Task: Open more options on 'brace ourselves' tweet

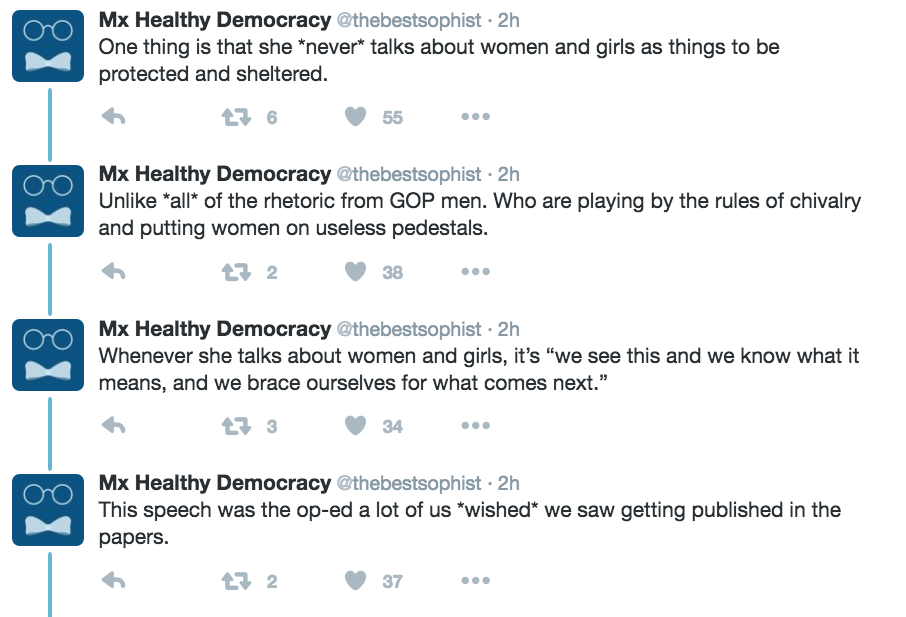Action: [475, 426]
